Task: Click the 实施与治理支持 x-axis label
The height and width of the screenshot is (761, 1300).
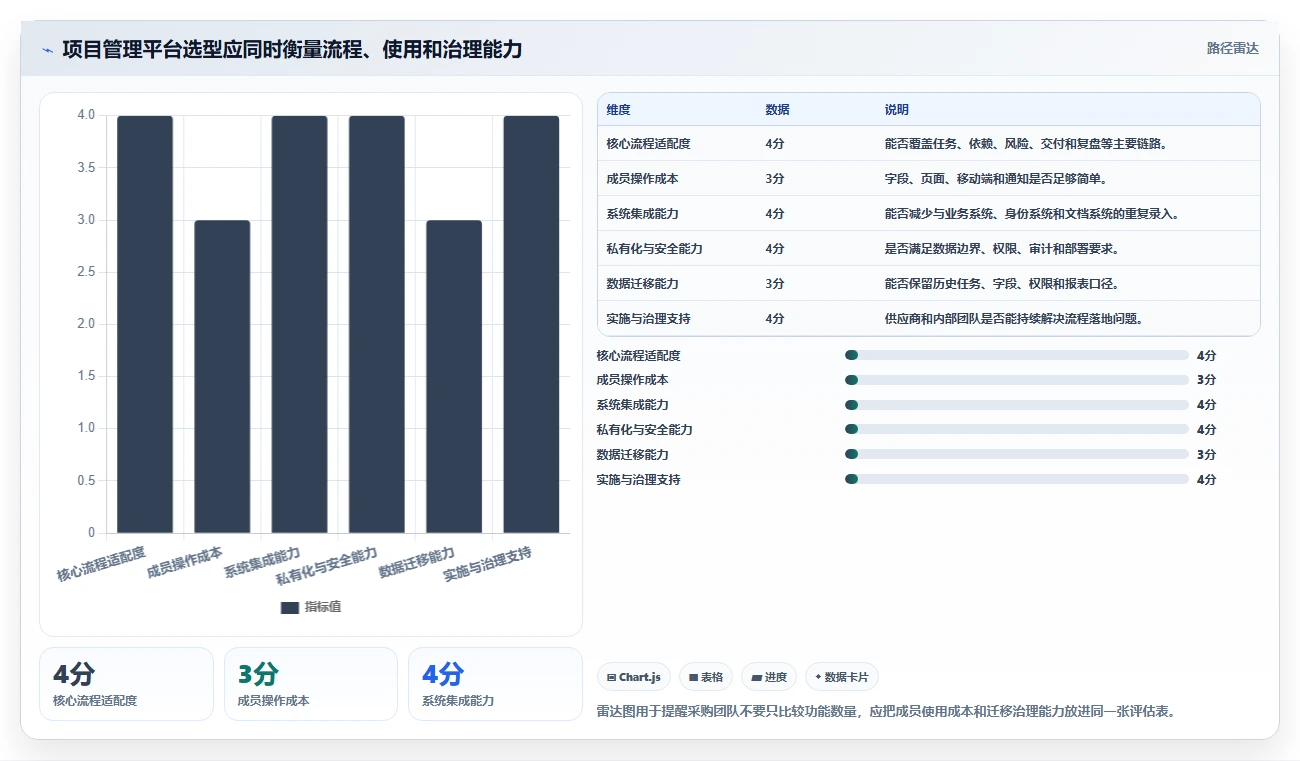Action: 487,565
